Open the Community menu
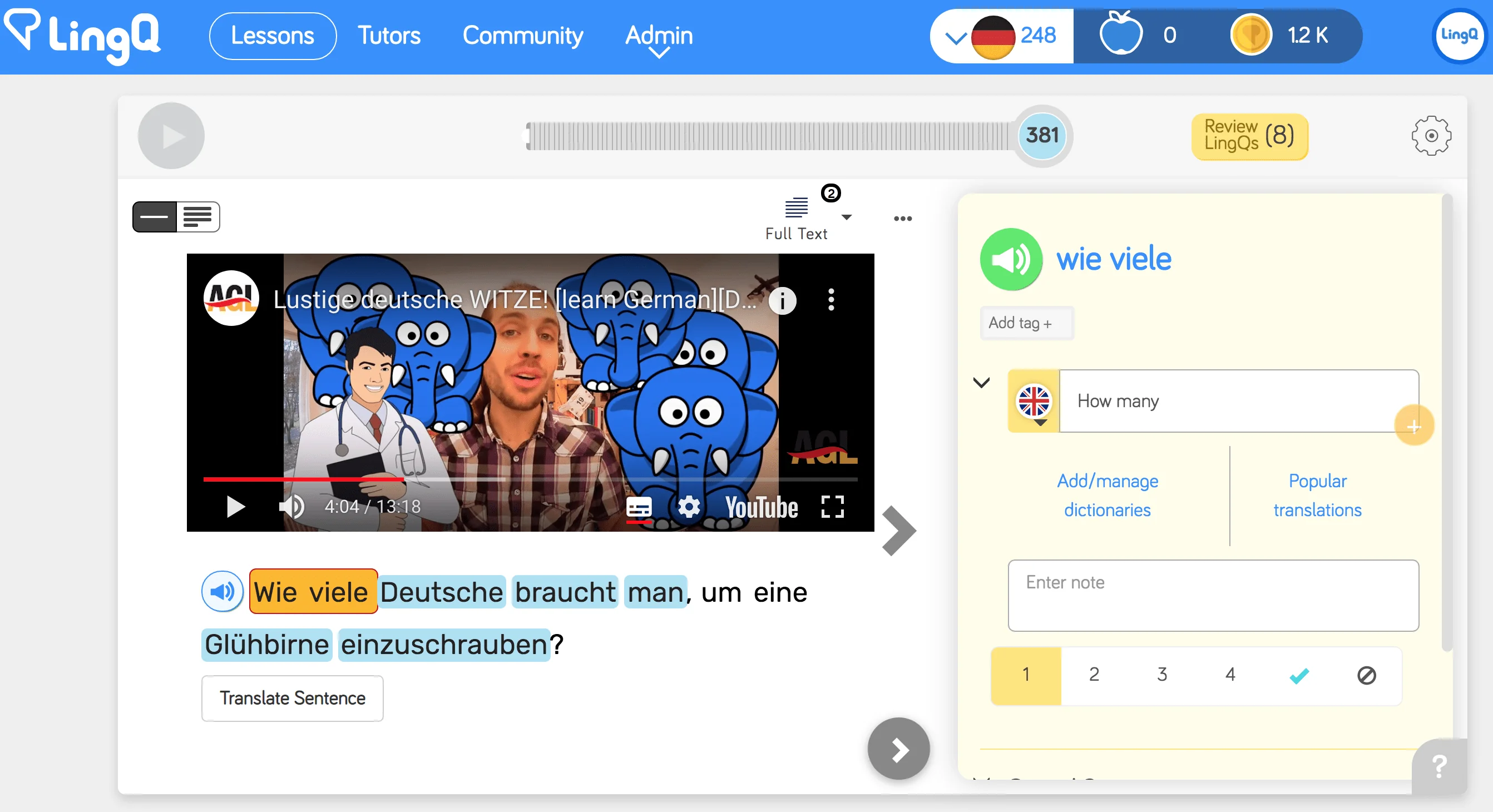This screenshot has height=812, width=1493. tap(522, 36)
